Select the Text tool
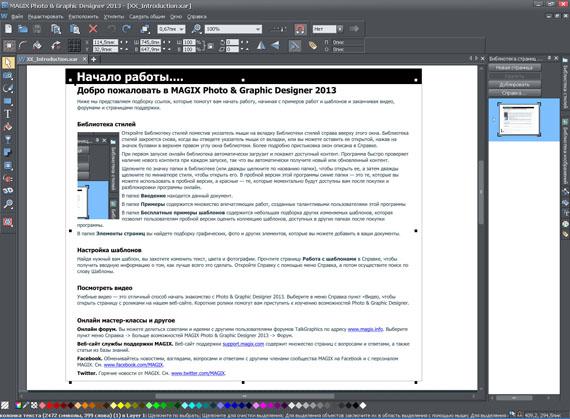 [x=8, y=114]
